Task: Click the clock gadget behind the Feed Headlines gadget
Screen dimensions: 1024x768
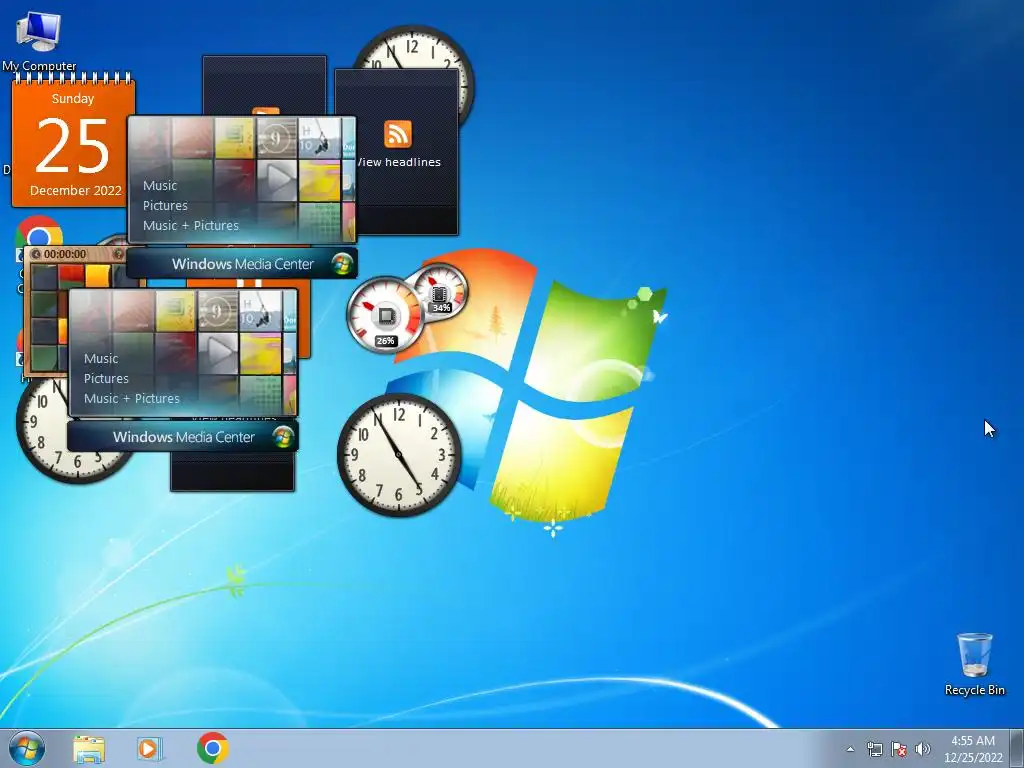Action: coord(414,47)
